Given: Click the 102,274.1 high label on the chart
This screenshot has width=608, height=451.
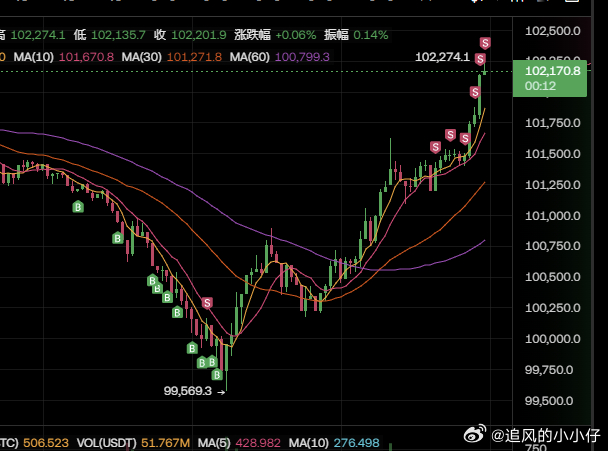Looking at the screenshot, I should pos(442,57).
